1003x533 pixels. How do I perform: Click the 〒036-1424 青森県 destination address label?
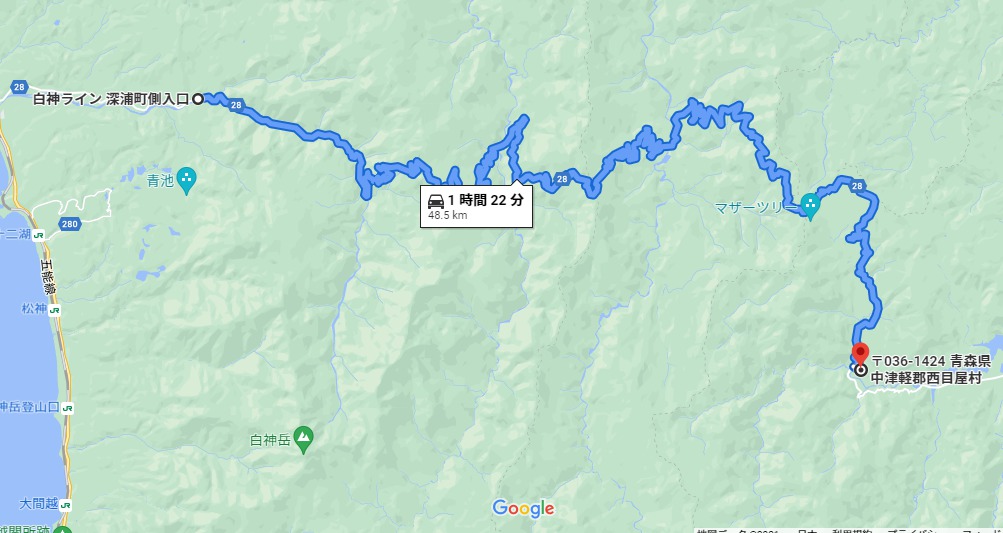click(931, 362)
